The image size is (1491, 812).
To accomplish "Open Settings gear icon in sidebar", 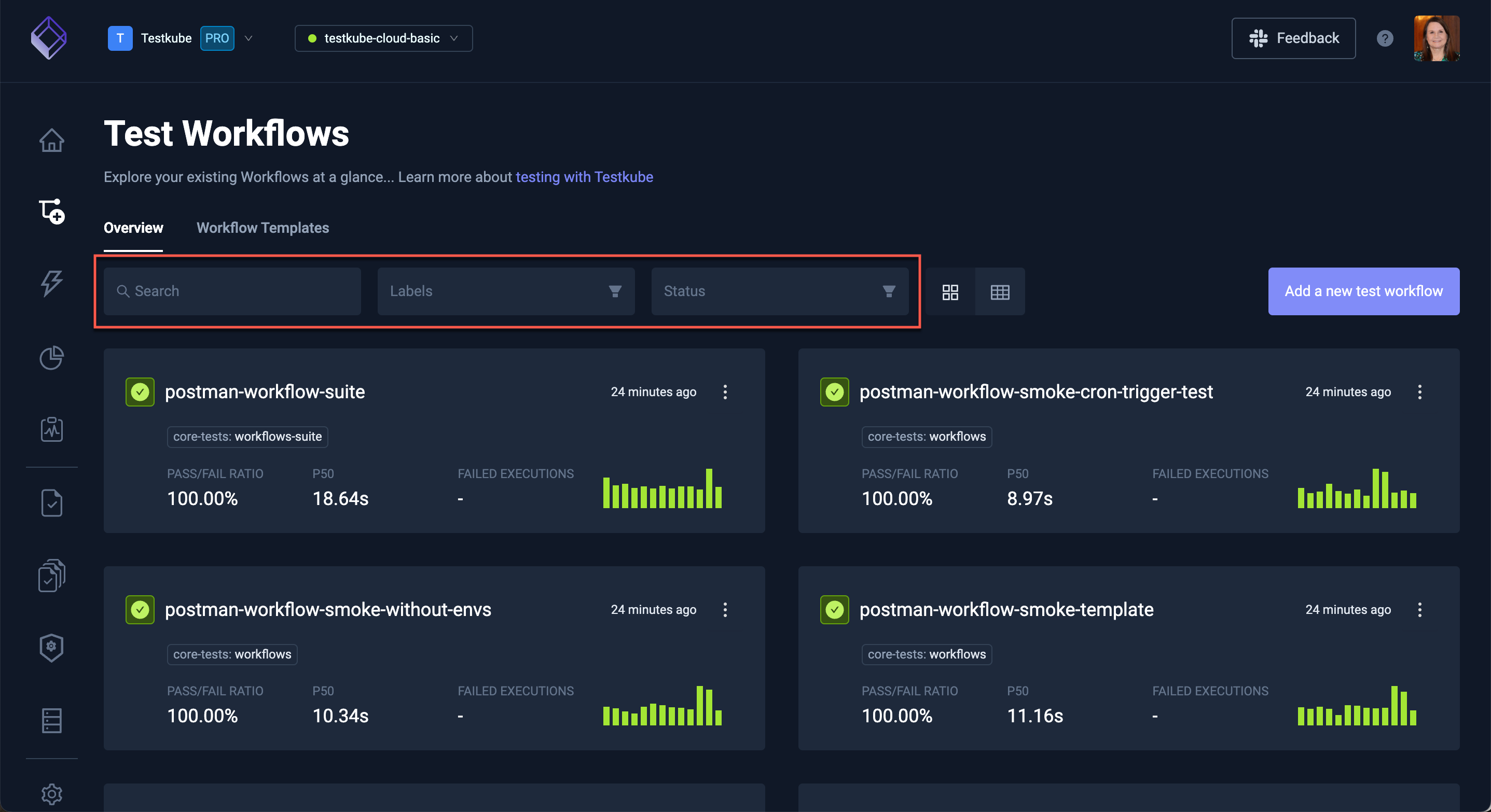I will 51,794.
